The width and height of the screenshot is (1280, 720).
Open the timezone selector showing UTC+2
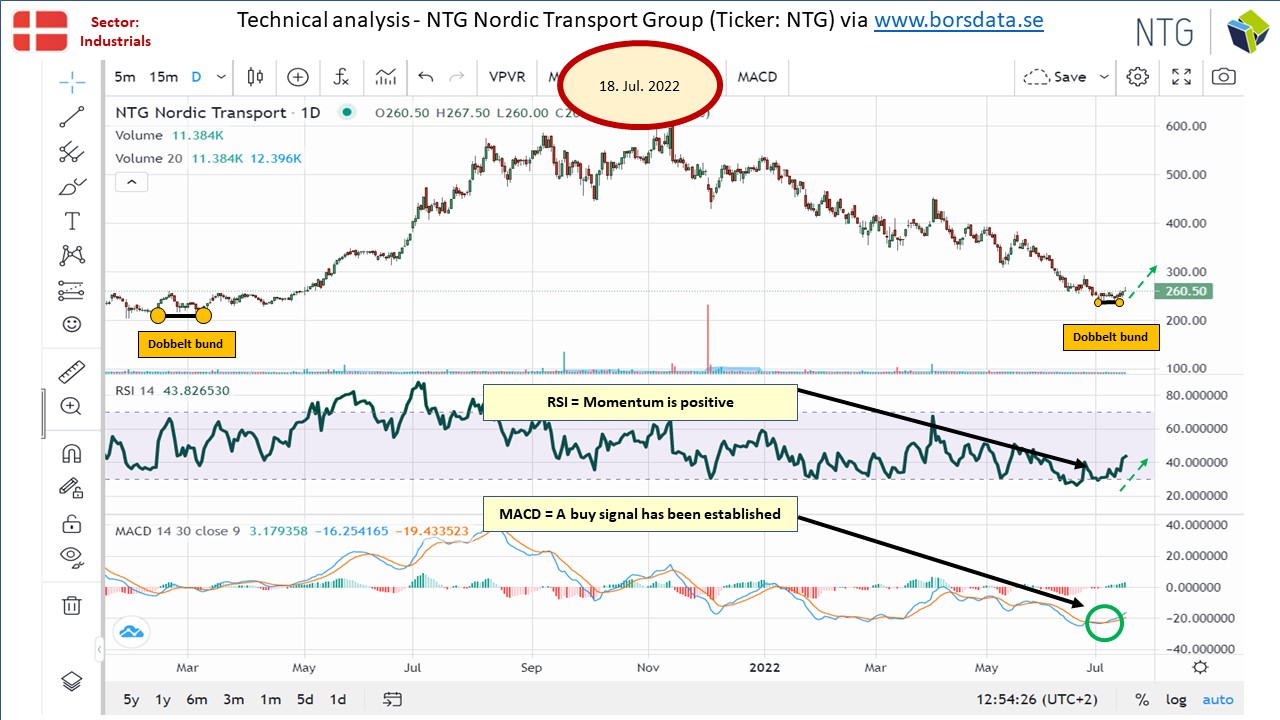click(x=1035, y=700)
